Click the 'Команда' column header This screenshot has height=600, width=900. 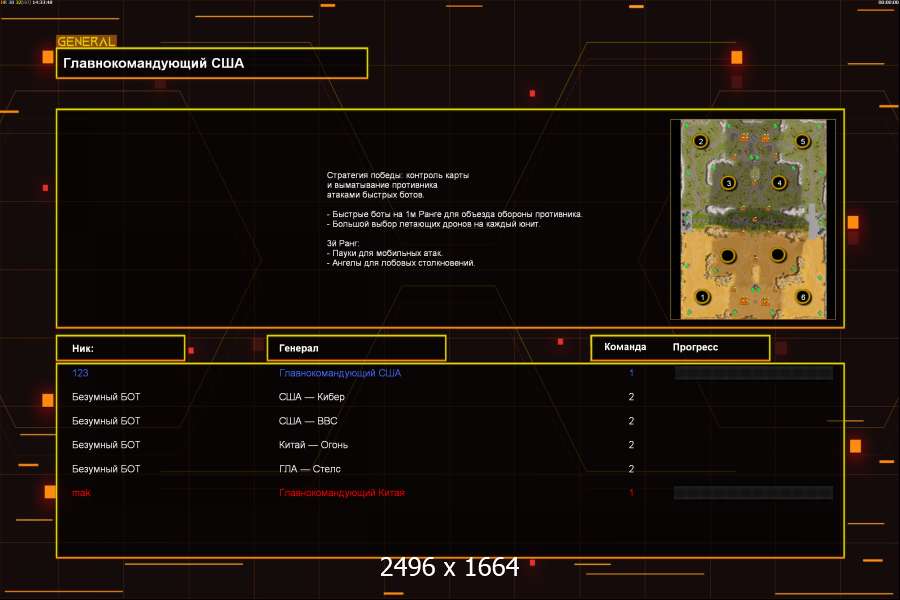click(x=625, y=347)
